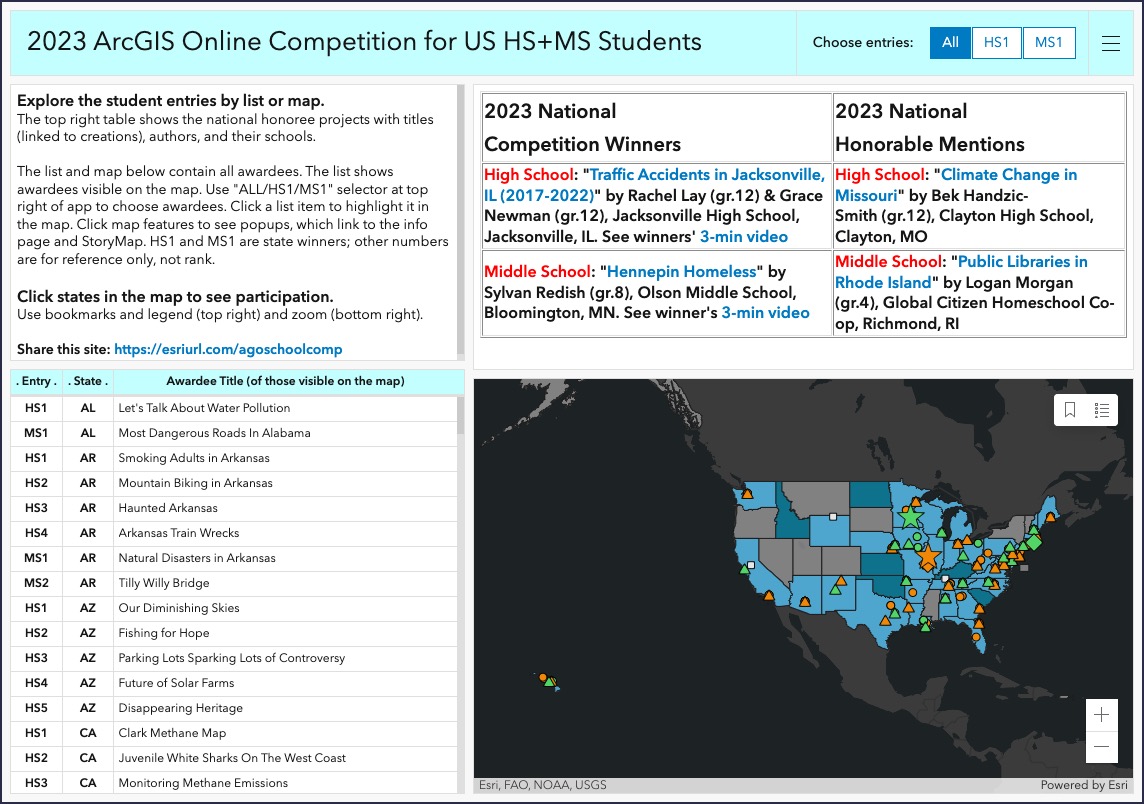Filter entries to MS1 only
The width and height of the screenshot is (1144, 804).
click(x=1049, y=43)
